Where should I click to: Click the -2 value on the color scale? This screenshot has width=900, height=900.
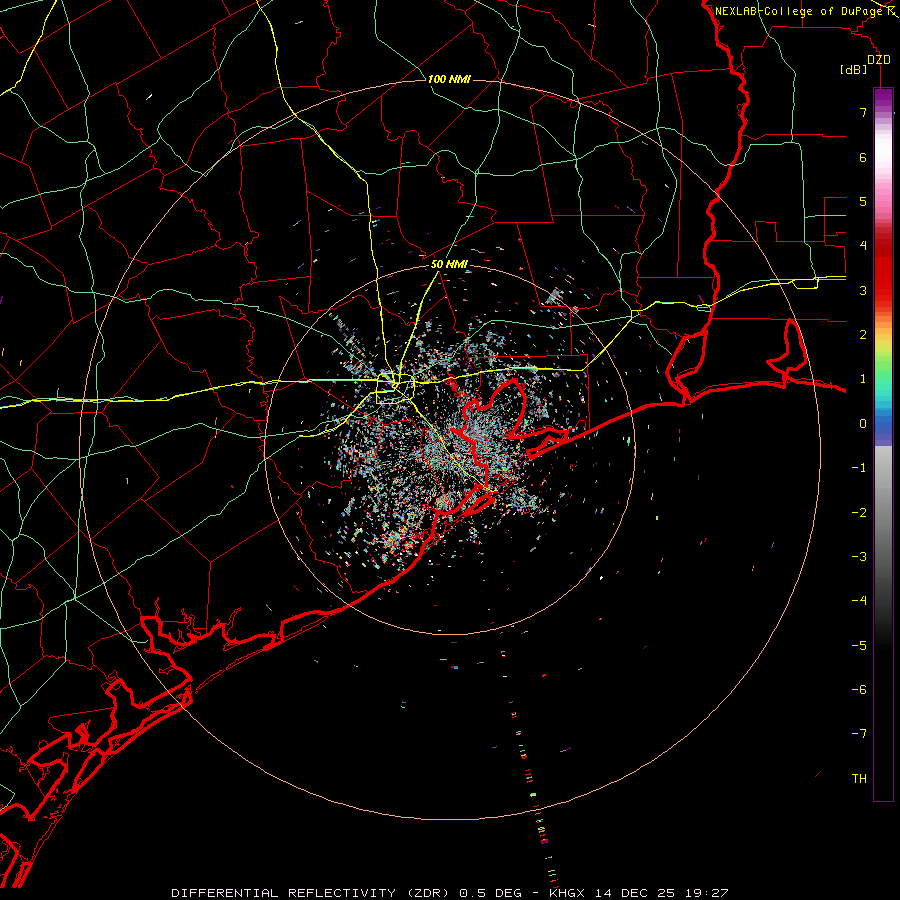pos(859,512)
